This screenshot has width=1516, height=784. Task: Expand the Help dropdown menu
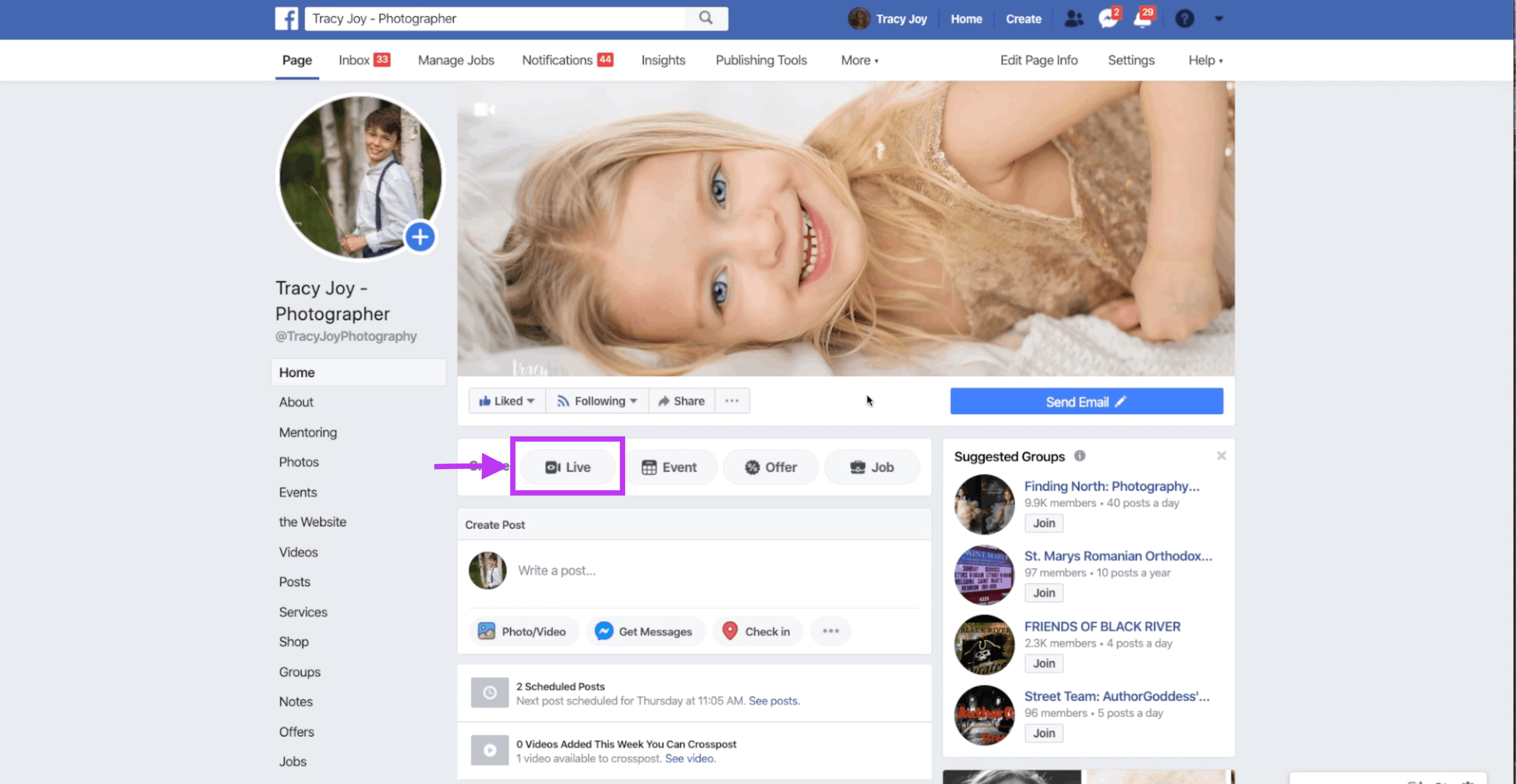click(x=1205, y=60)
